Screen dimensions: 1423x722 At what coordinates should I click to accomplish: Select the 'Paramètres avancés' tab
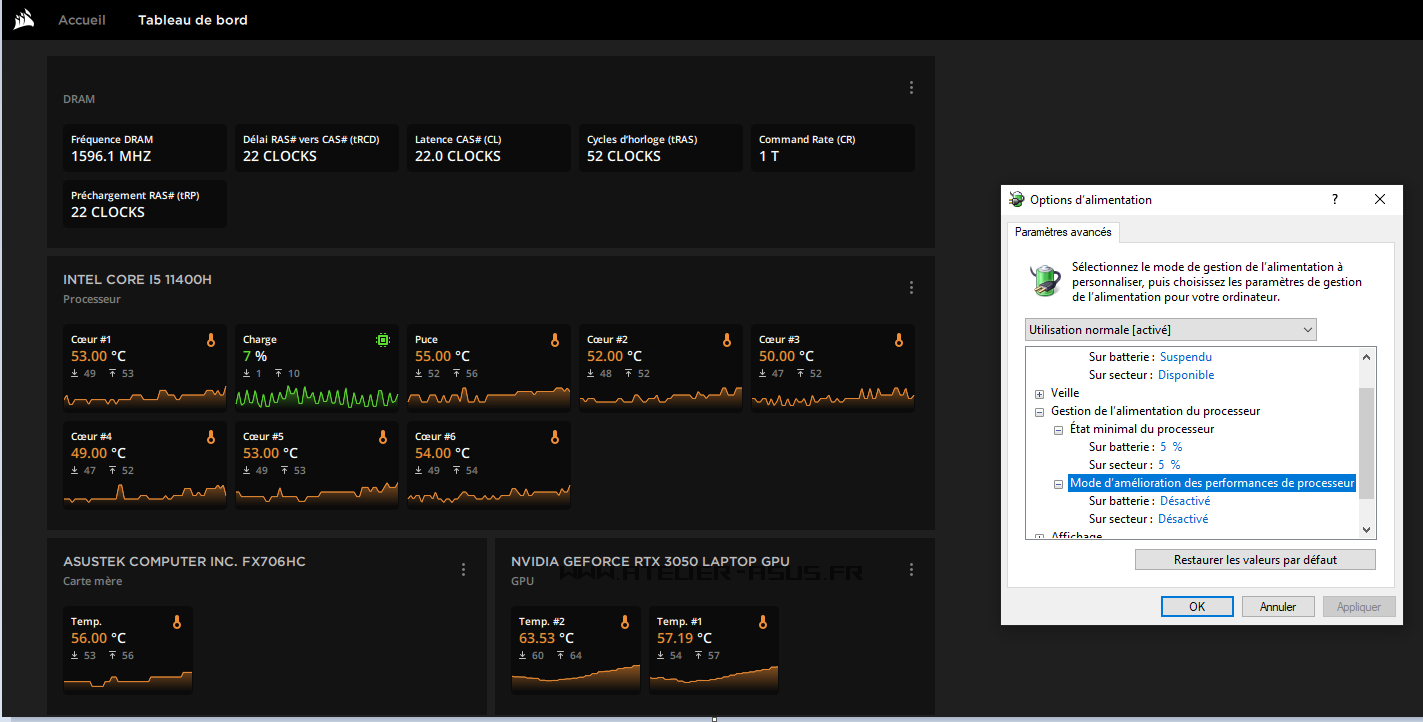pyautogui.click(x=1062, y=232)
